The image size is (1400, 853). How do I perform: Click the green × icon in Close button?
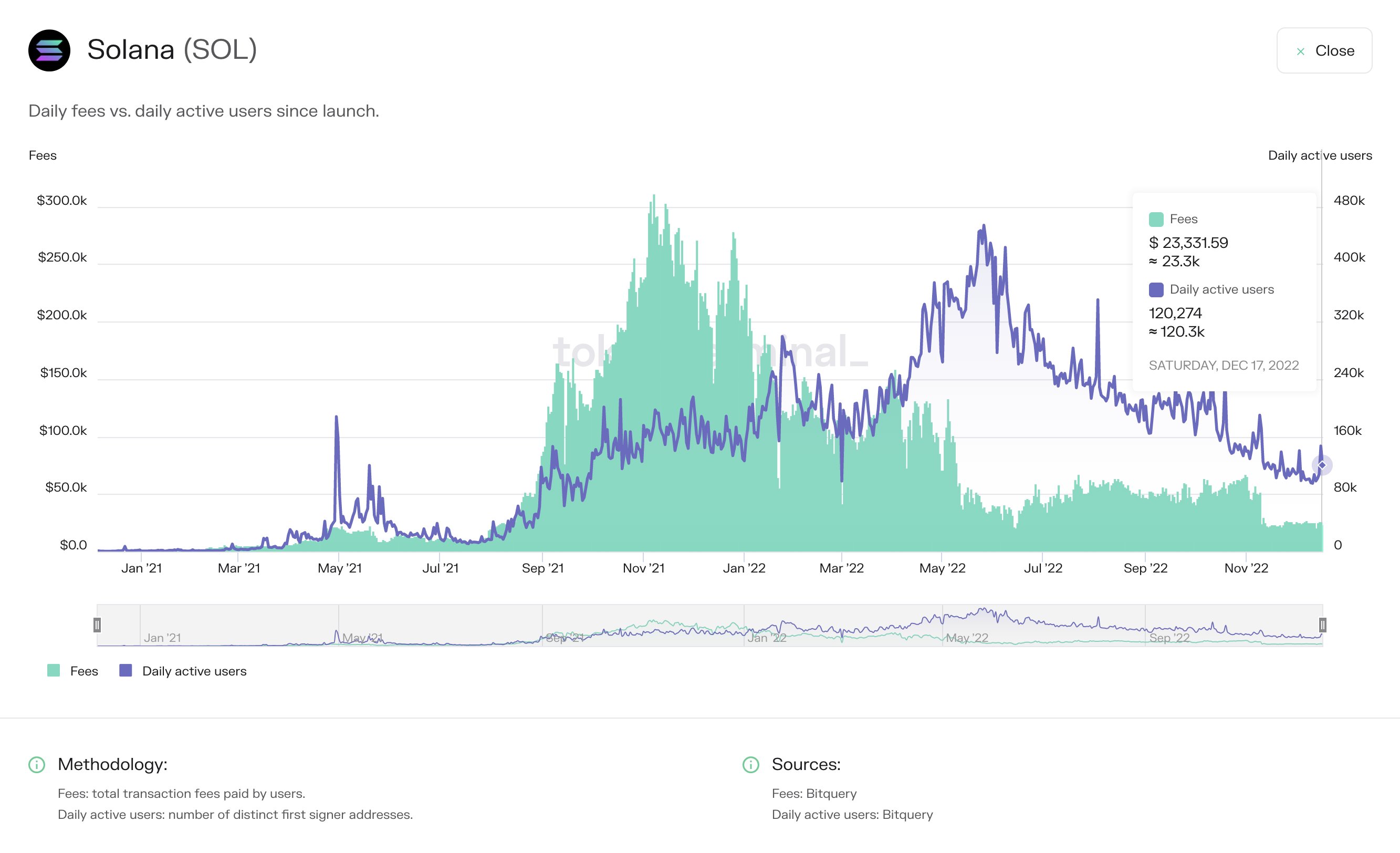tap(1302, 51)
